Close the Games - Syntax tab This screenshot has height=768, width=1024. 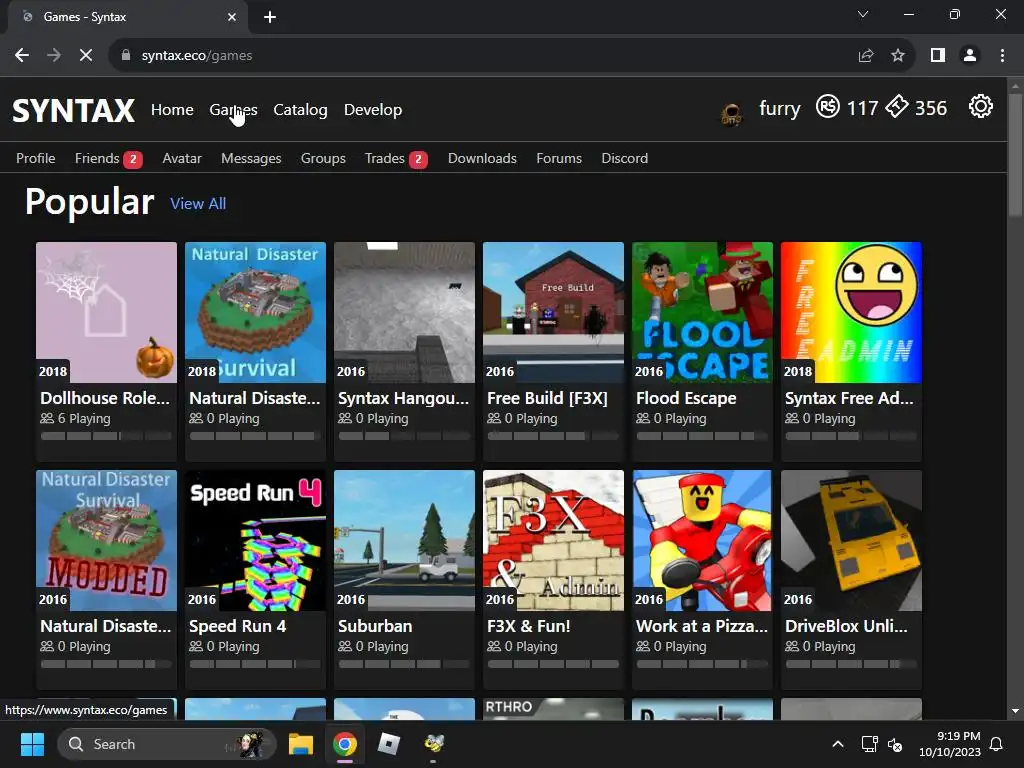click(232, 17)
